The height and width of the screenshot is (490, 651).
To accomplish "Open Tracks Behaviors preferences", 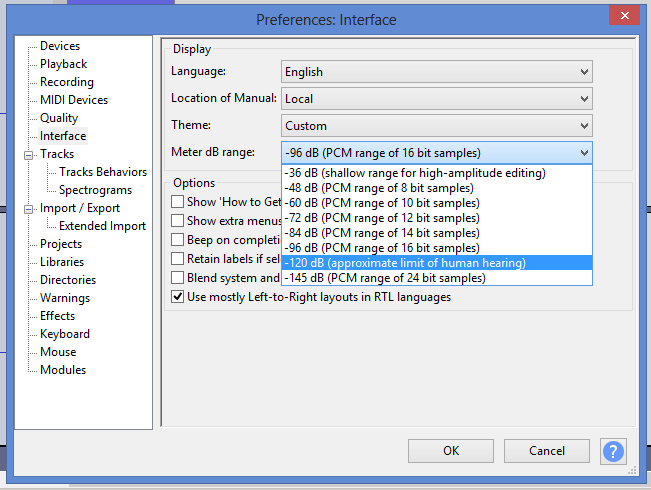I will [x=103, y=172].
